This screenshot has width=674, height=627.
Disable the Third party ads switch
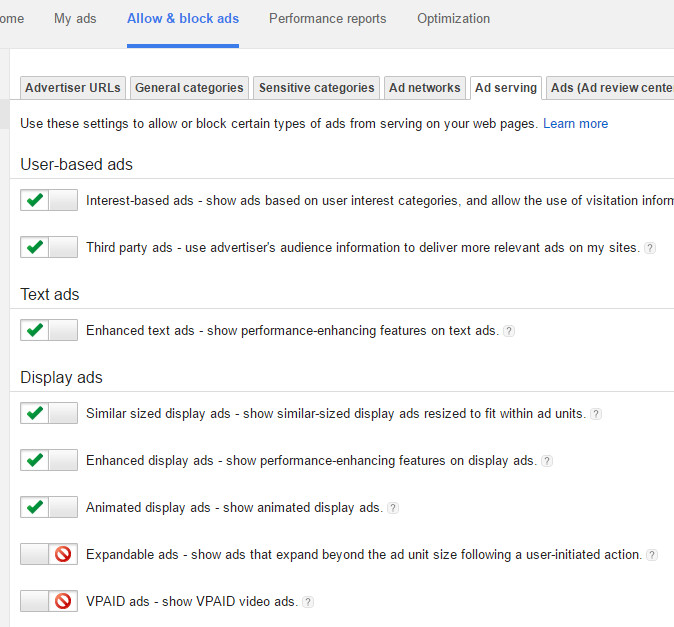(x=49, y=247)
